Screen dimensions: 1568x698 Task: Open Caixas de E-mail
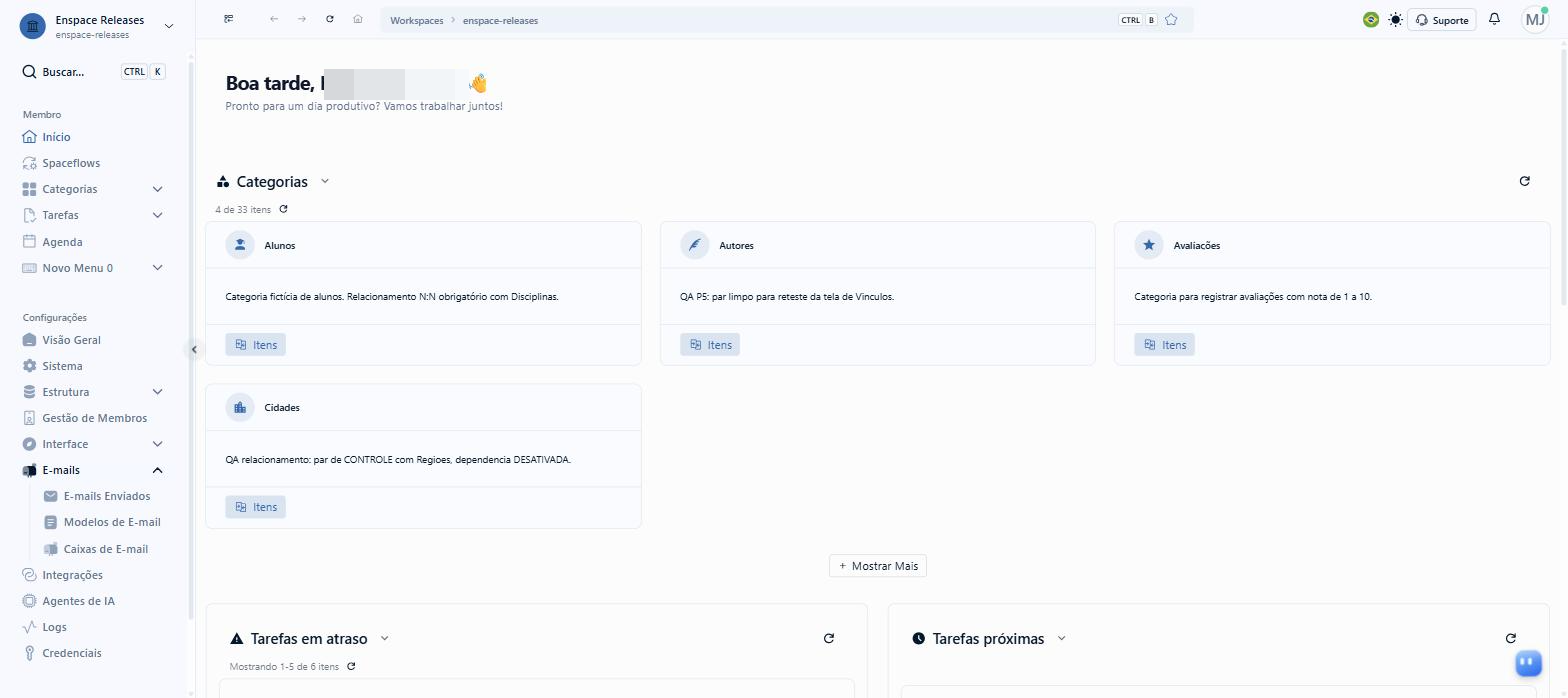coord(105,549)
